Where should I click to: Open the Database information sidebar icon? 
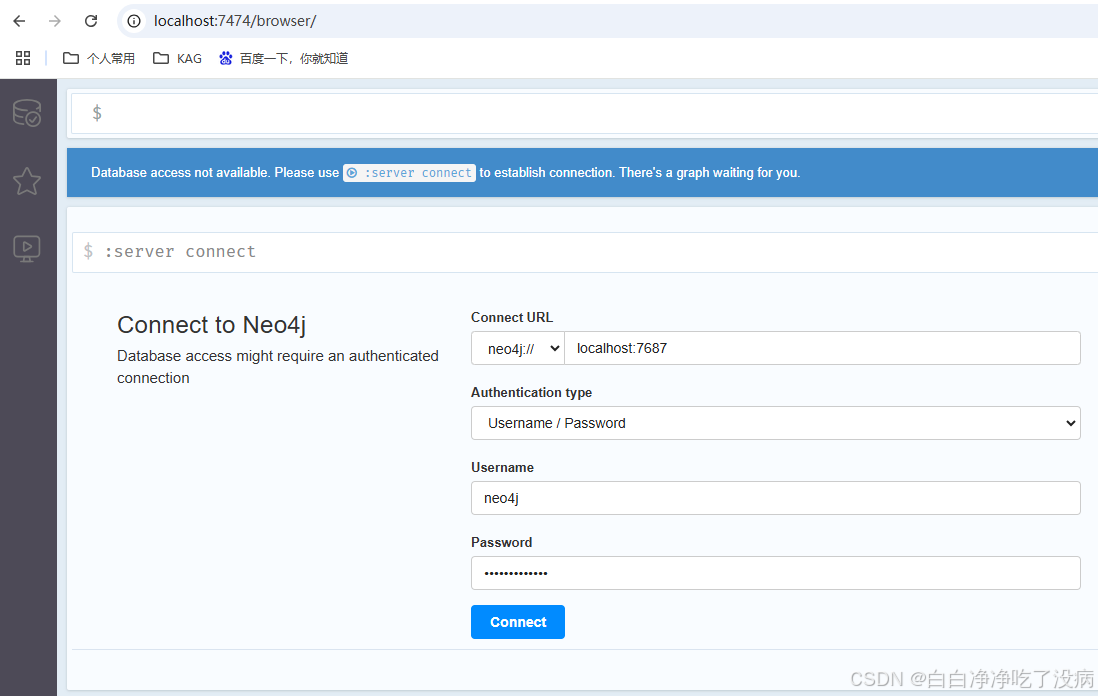tap(27, 113)
